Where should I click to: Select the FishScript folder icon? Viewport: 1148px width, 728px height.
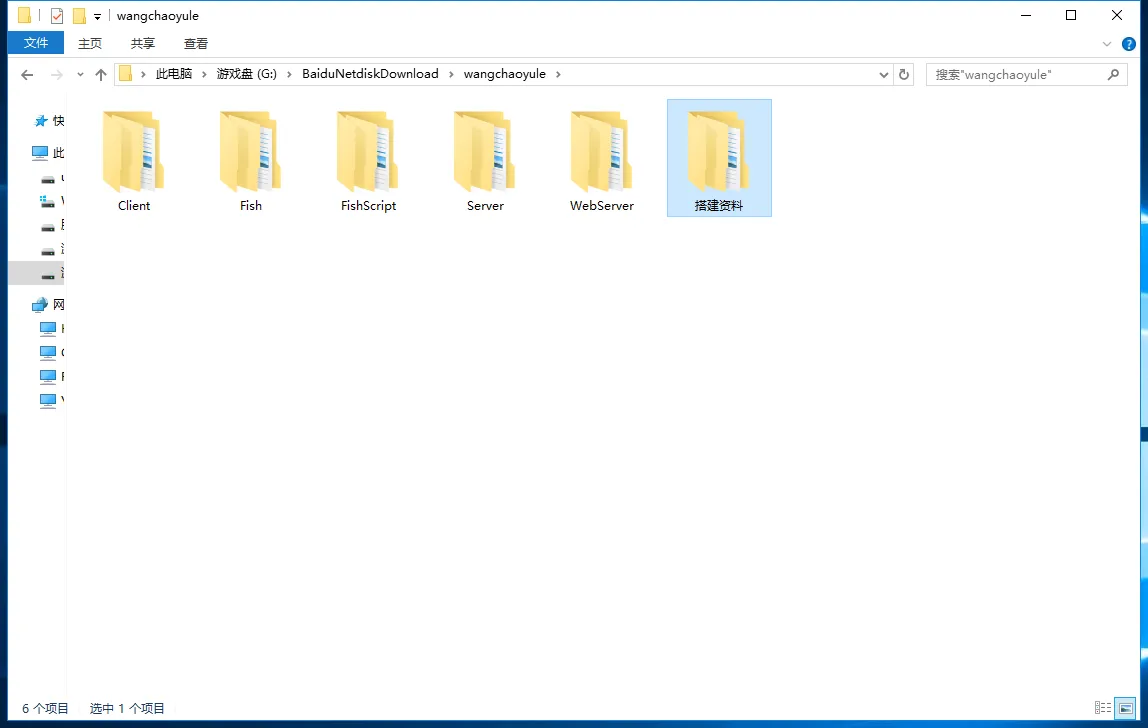click(367, 150)
